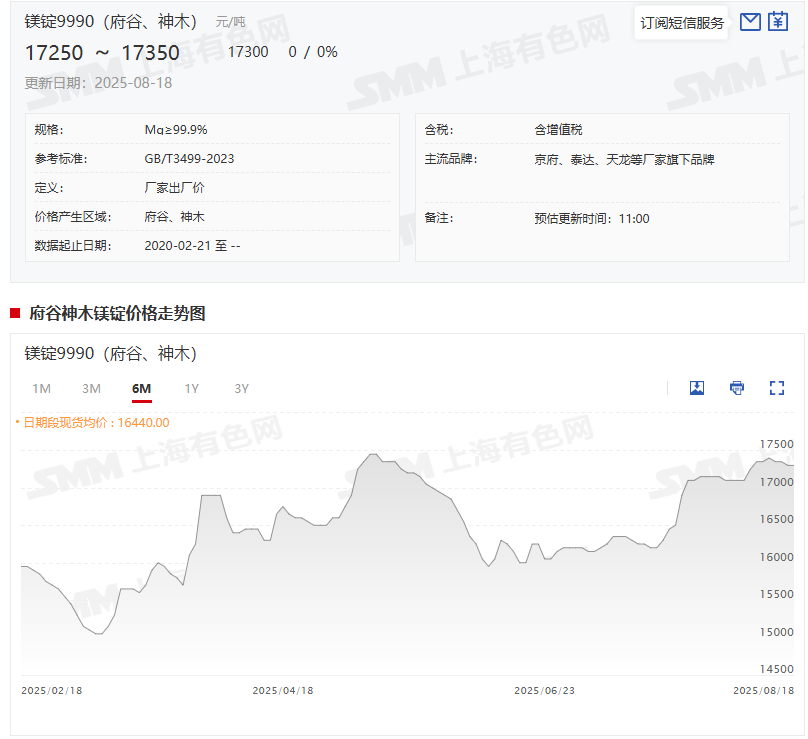Click the yuan calendar price icon
Image resolution: width=808 pixels, height=739 pixels.
tap(778, 22)
